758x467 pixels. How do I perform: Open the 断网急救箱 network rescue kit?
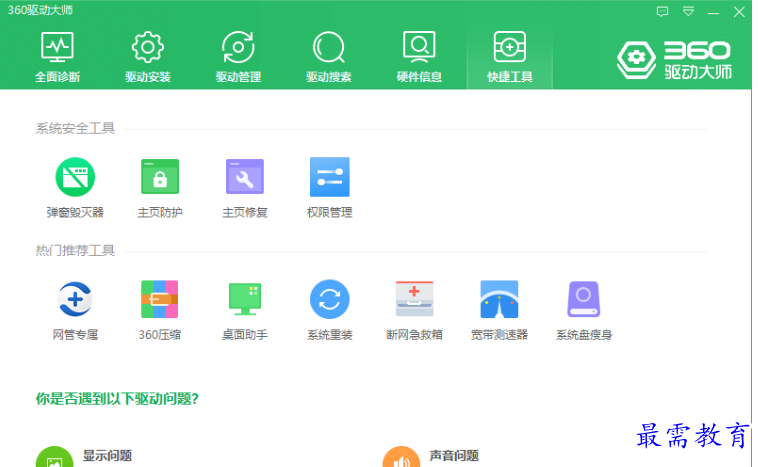[414, 310]
